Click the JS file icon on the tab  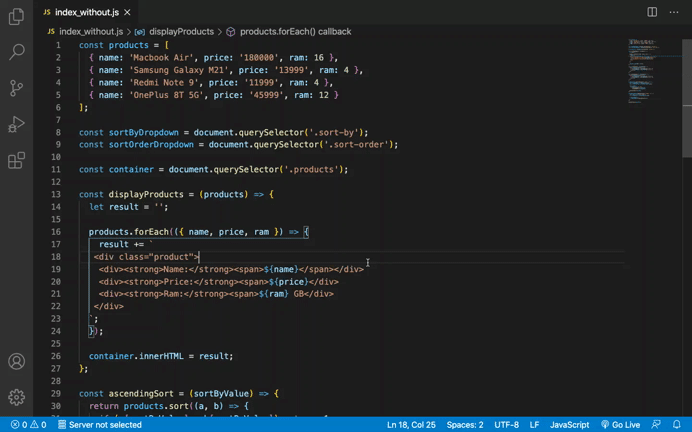(47, 12)
